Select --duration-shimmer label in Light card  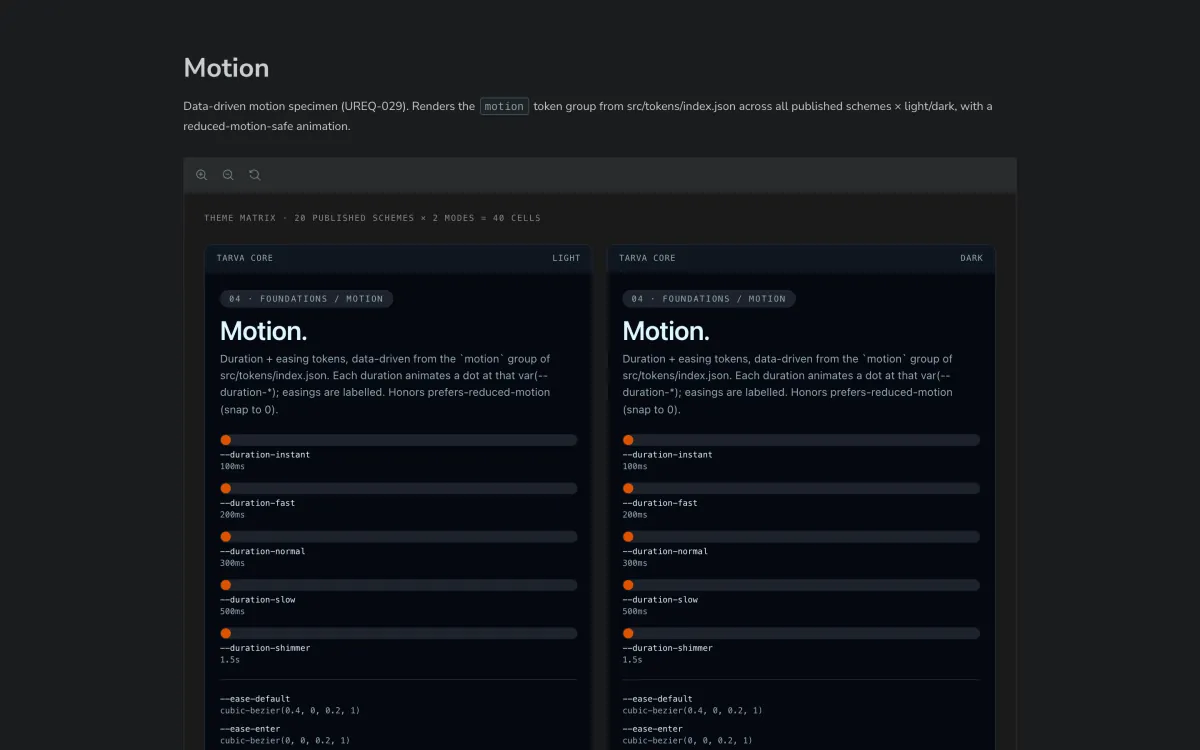click(x=265, y=648)
